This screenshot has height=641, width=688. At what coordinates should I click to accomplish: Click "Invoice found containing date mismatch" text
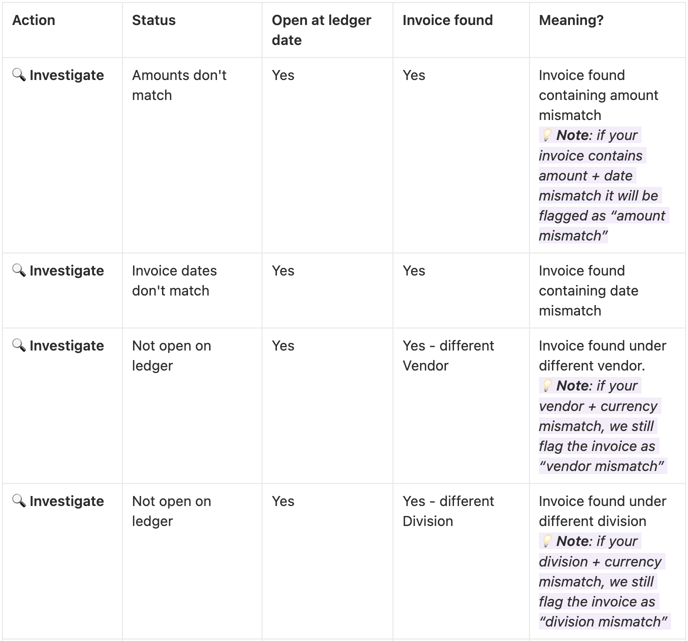pos(588,290)
